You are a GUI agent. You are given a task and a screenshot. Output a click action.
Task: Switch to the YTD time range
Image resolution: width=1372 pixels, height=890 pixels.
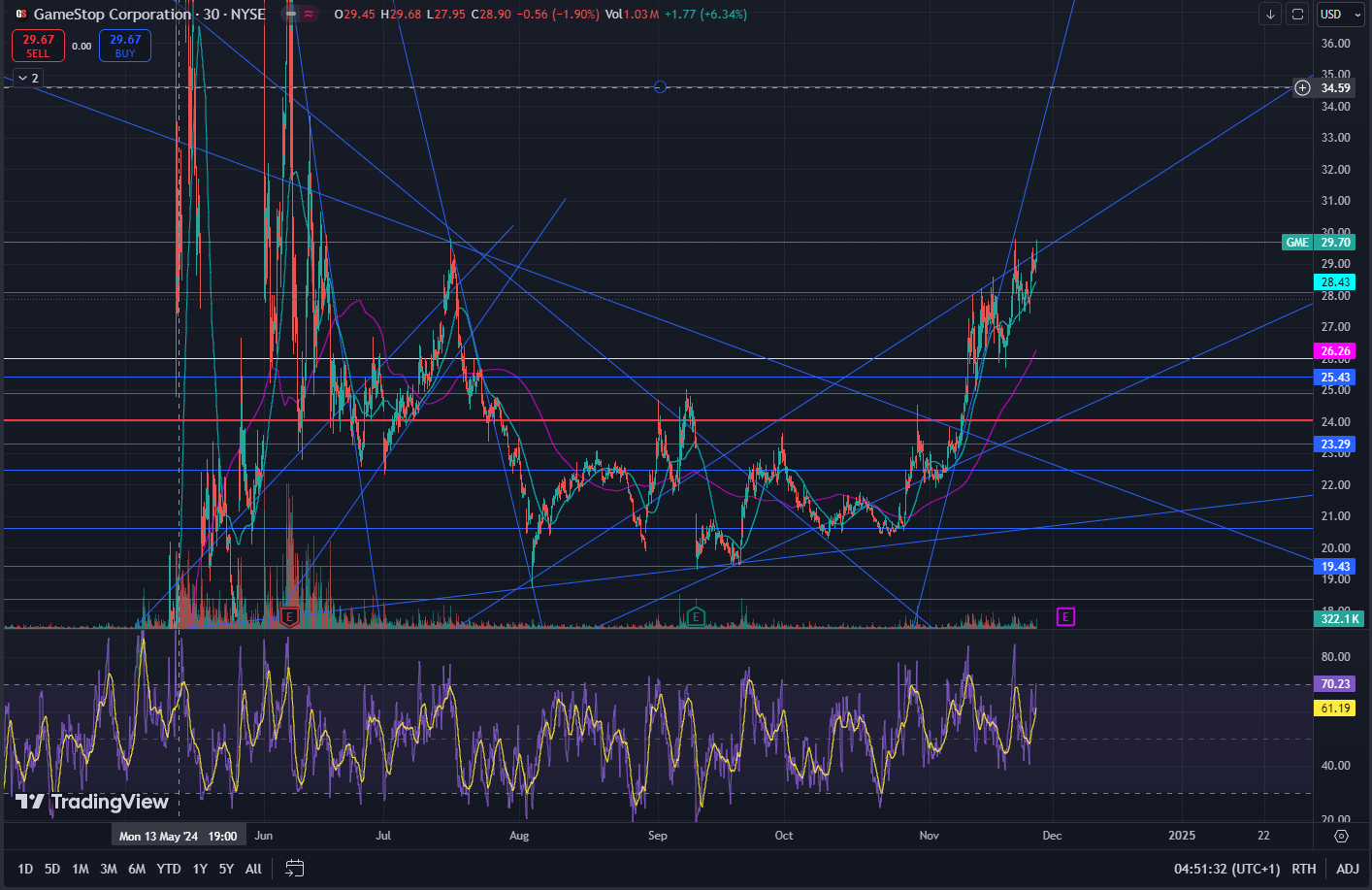coord(169,869)
